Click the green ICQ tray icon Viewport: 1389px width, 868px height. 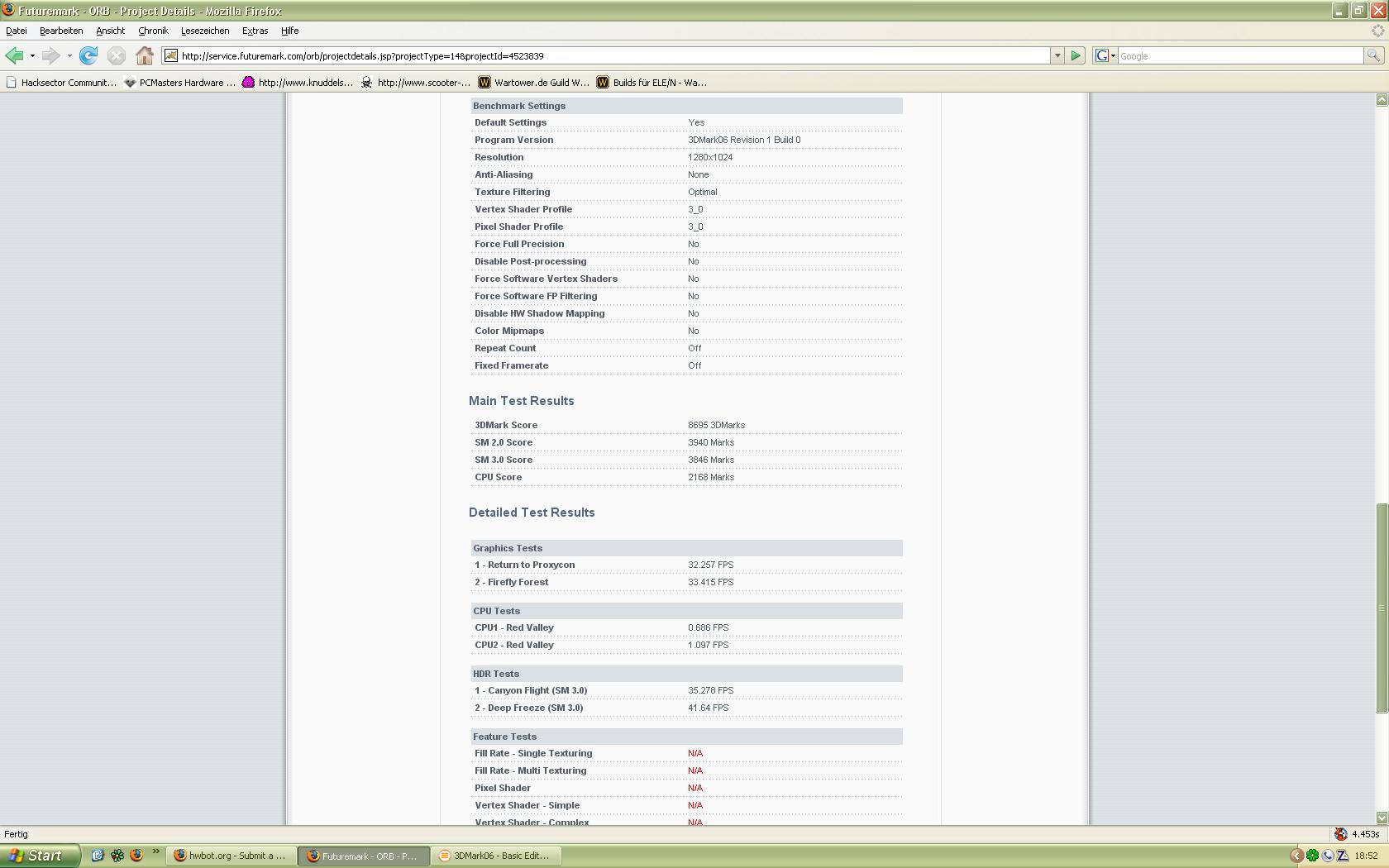(1312, 856)
